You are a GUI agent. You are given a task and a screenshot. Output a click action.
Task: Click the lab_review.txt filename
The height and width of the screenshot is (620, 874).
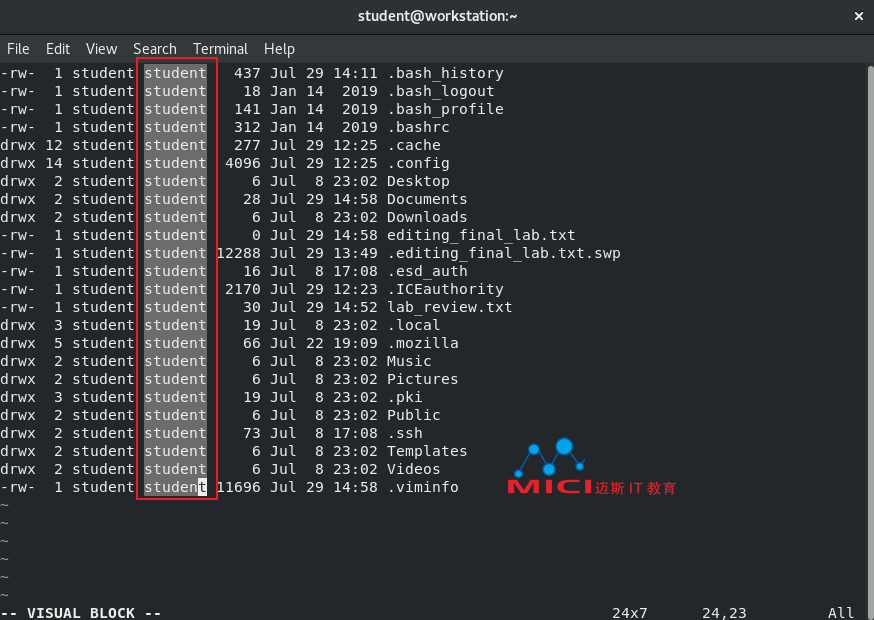[449, 307]
